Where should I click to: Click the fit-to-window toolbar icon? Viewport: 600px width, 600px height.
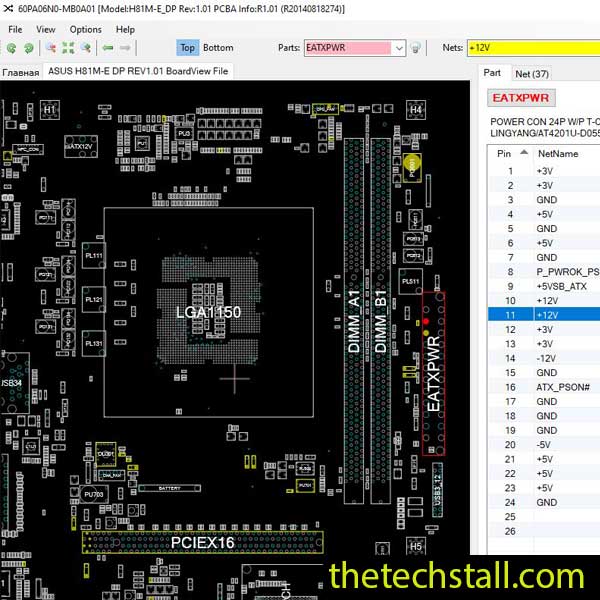coord(68,48)
